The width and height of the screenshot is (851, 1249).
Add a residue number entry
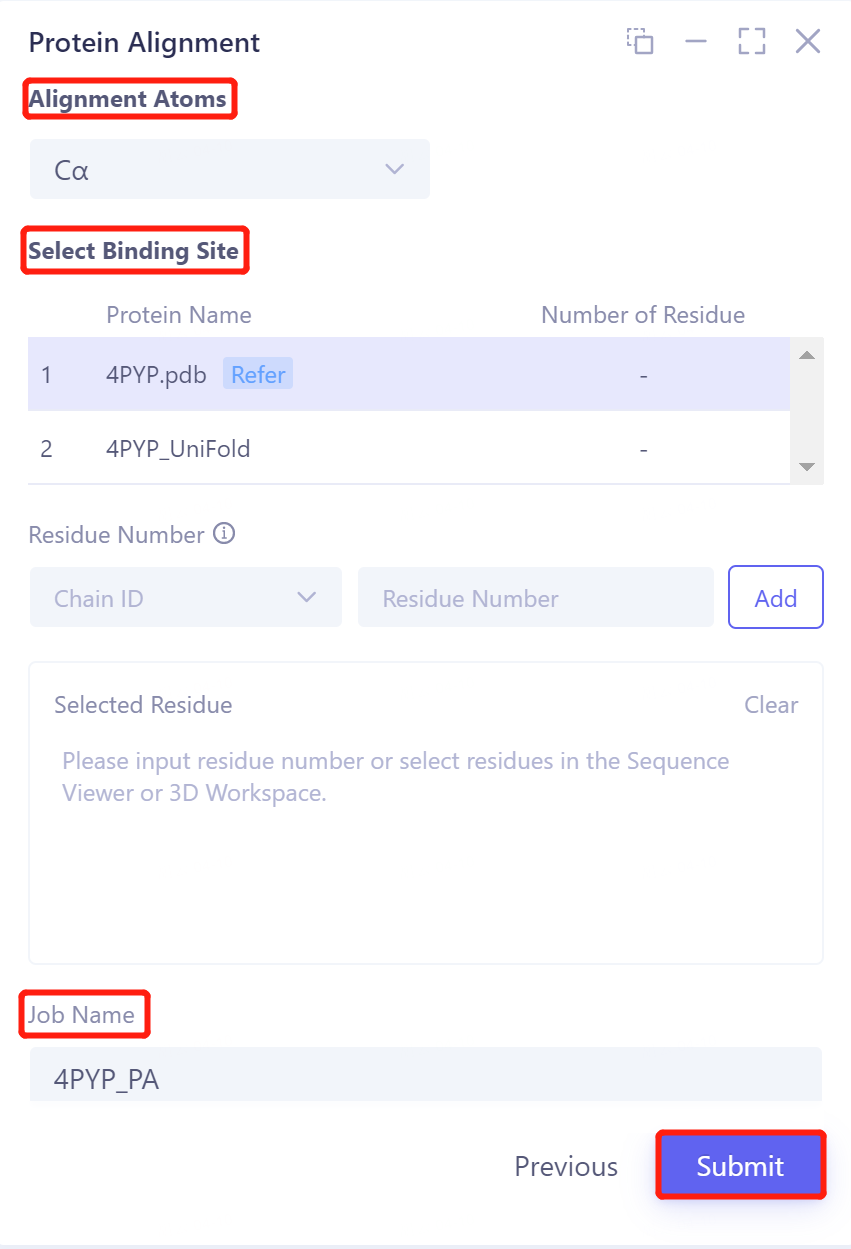(775, 597)
